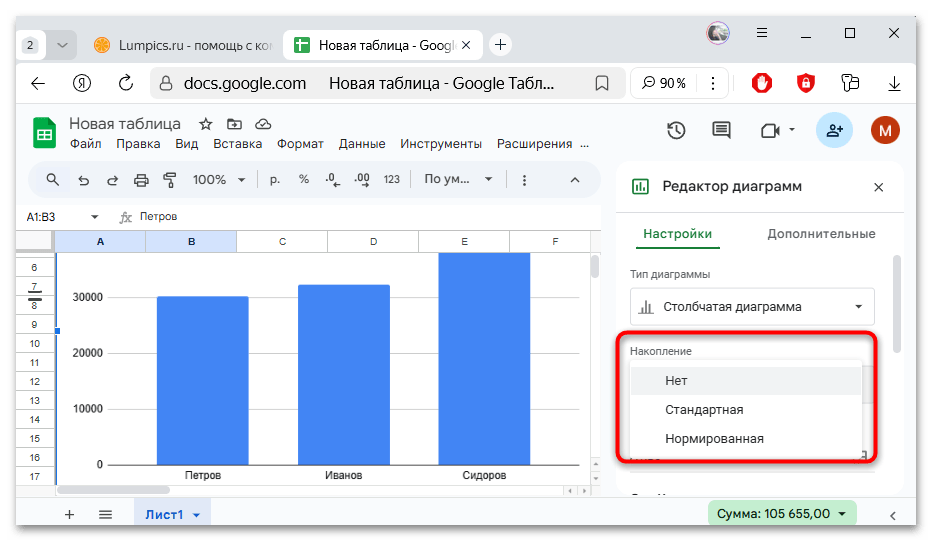This screenshot has width=932, height=541.
Task: Switch to the Дополнительные tab
Action: click(821, 234)
